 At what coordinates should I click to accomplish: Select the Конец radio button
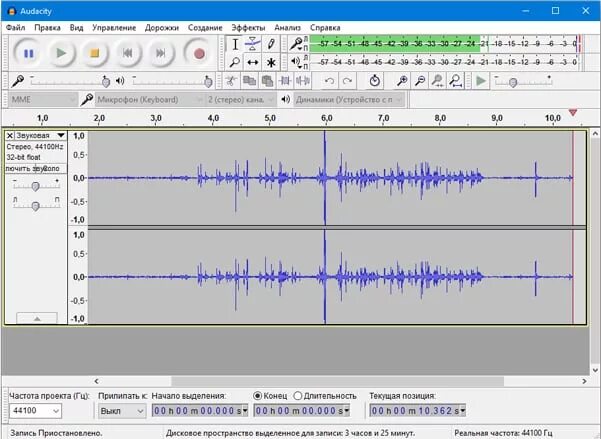pos(258,396)
